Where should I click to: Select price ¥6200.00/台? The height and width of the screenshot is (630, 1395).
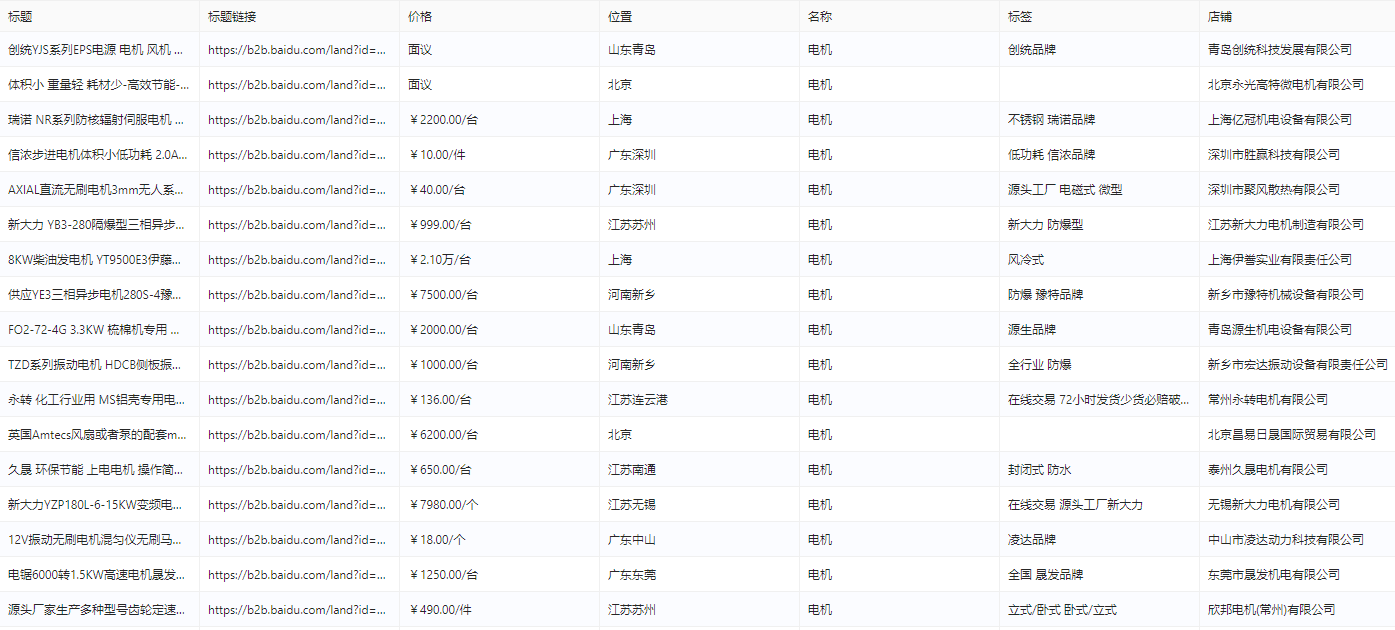pos(443,435)
